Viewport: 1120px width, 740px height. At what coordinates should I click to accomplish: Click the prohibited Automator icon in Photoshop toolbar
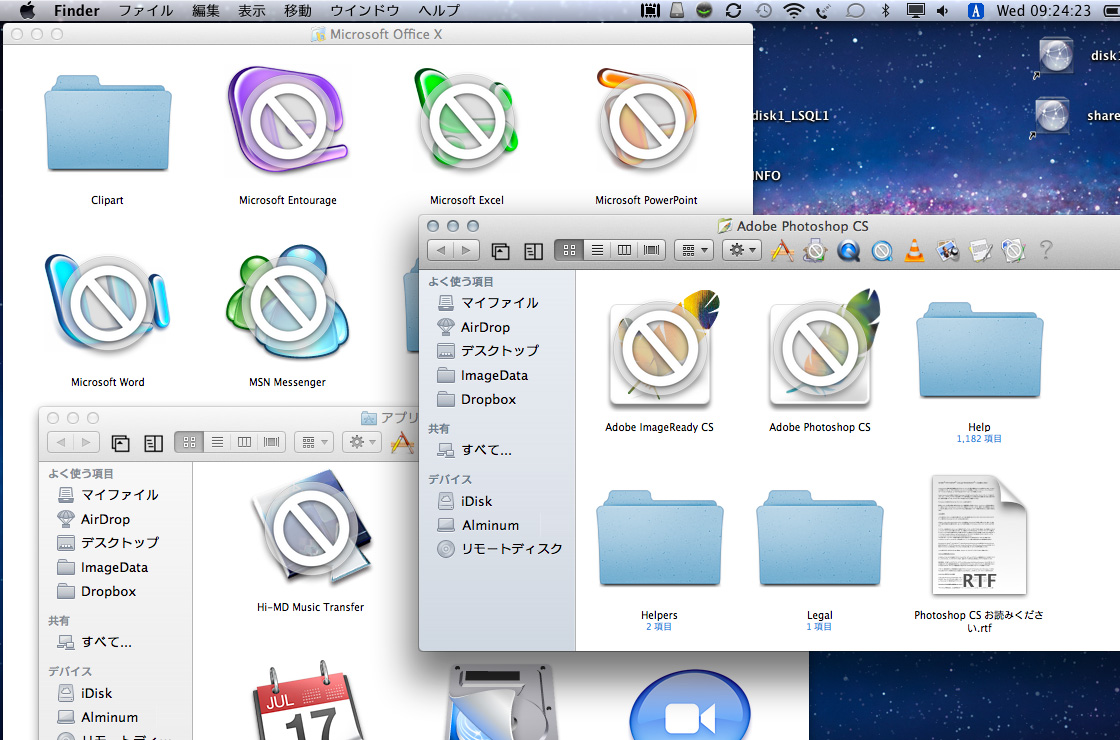[x=815, y=251]
